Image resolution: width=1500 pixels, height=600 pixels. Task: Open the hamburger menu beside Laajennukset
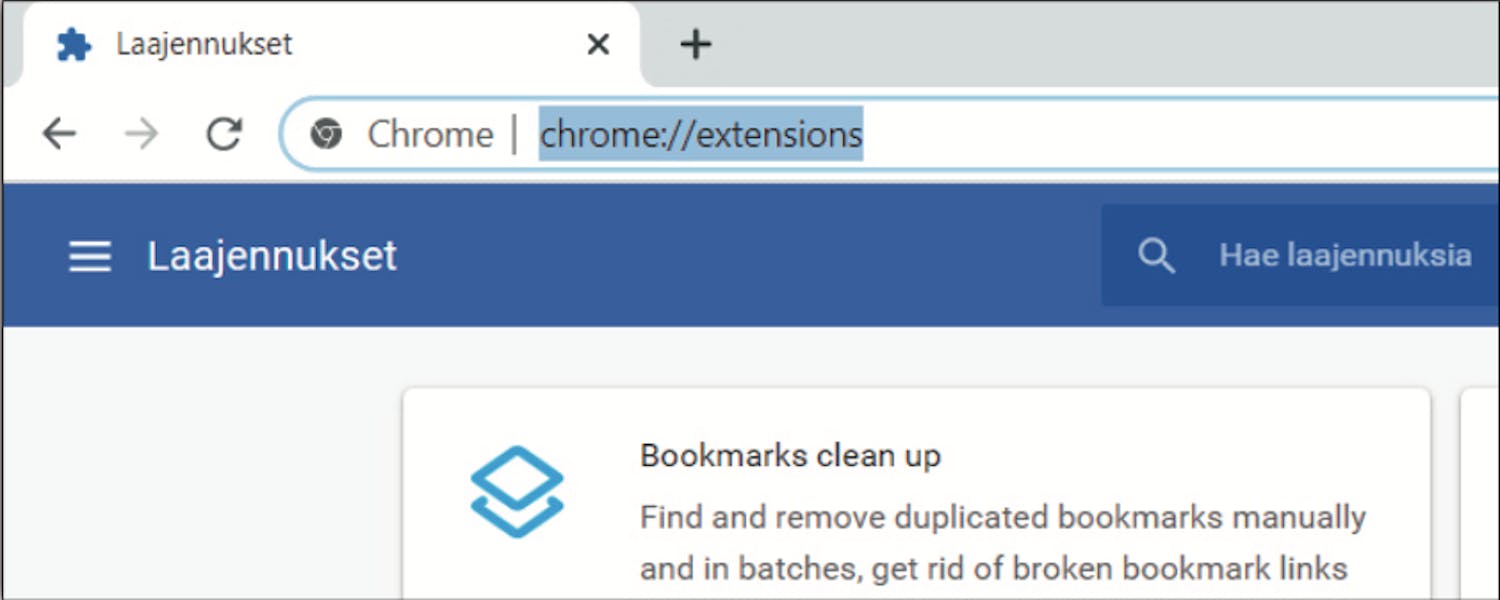pyautogui.click(x=89, y=256)
